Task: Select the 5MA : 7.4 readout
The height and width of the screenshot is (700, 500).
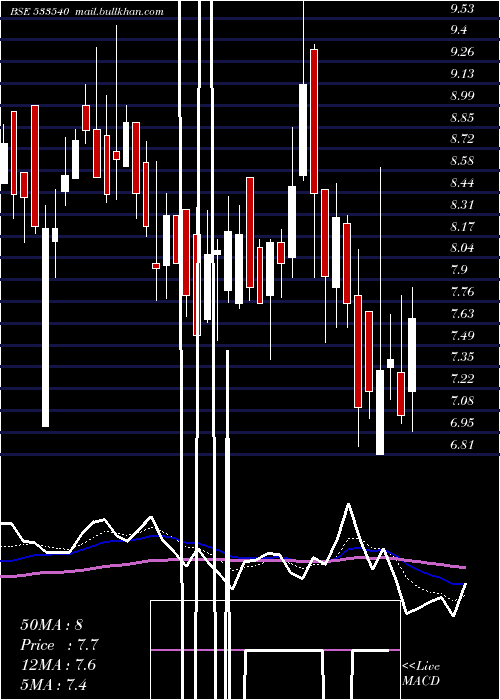Action: tap(54, 684)
